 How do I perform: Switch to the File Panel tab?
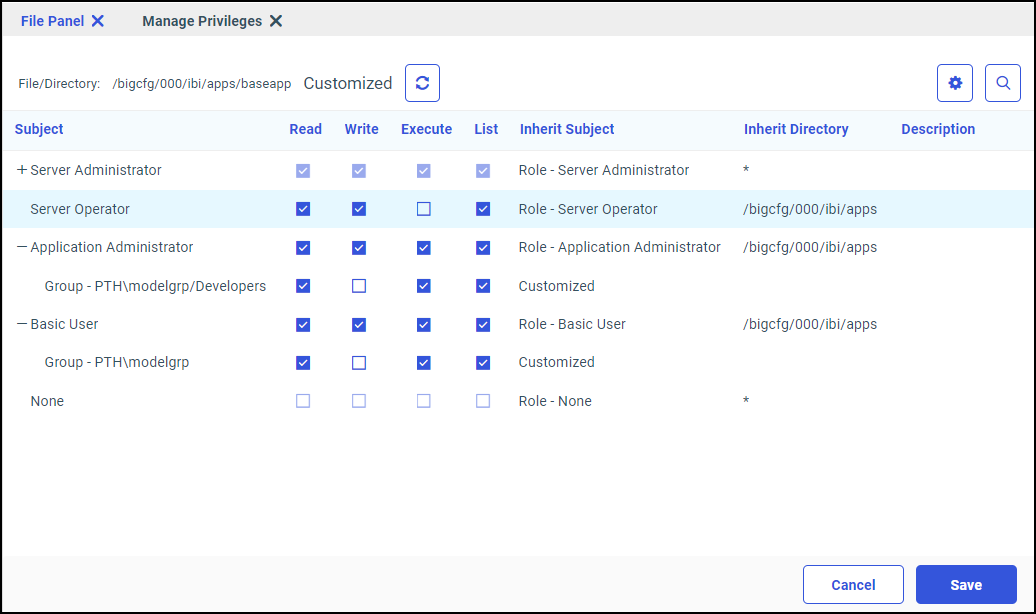click(x=52, y=20)
